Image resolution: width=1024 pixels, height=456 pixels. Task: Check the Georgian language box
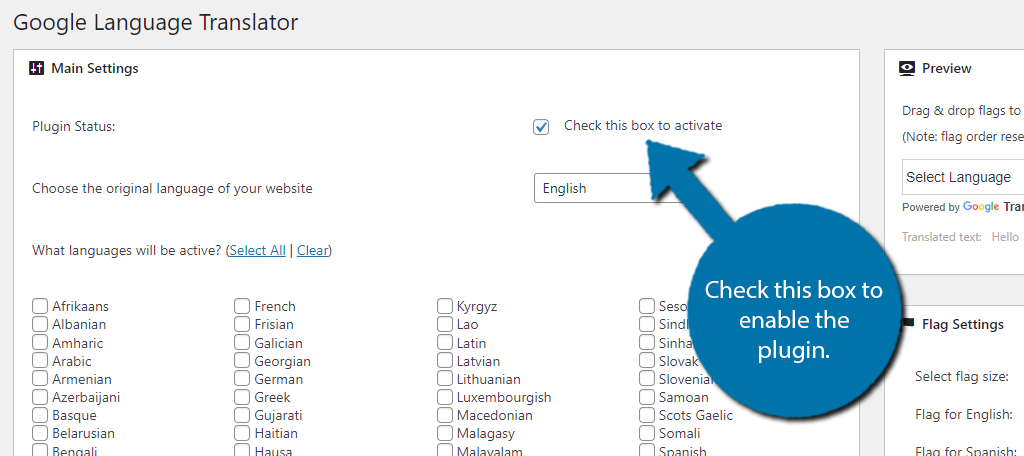(x=242, y=361)
